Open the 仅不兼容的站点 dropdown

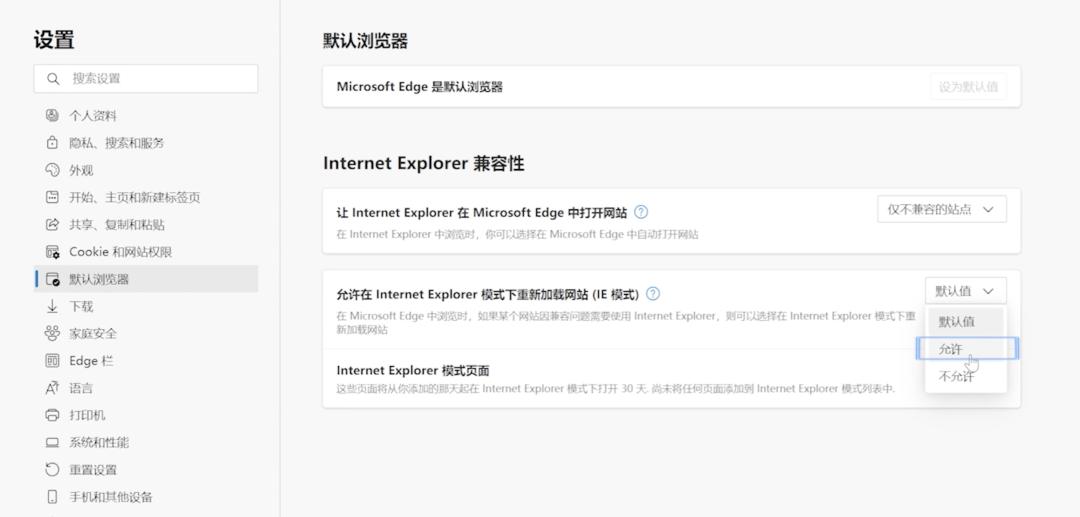pyautogui.click(x=942, y=209)
